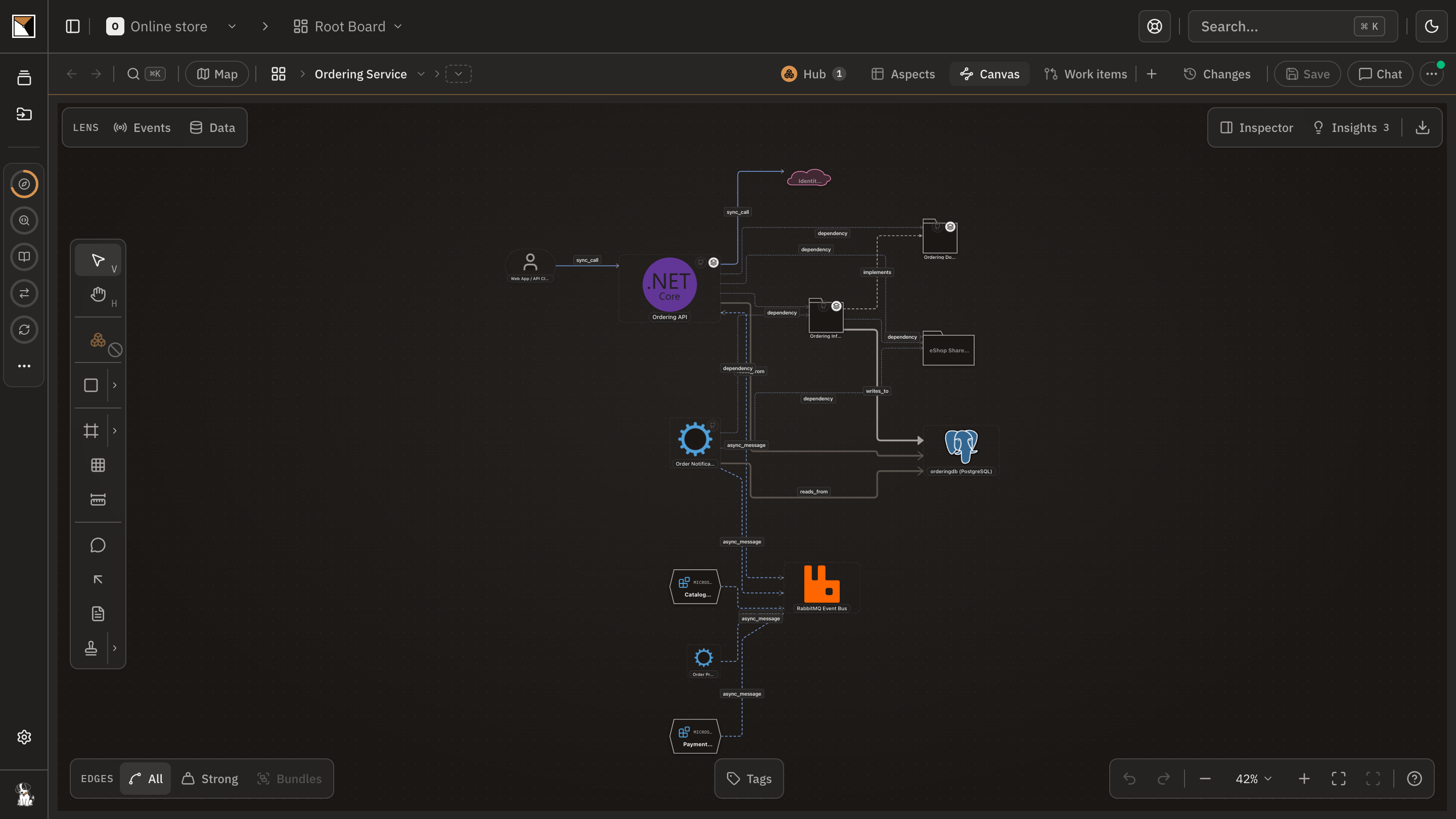Click the export download icon
The image size is (1456, 819).
[x=1423, y=128]
